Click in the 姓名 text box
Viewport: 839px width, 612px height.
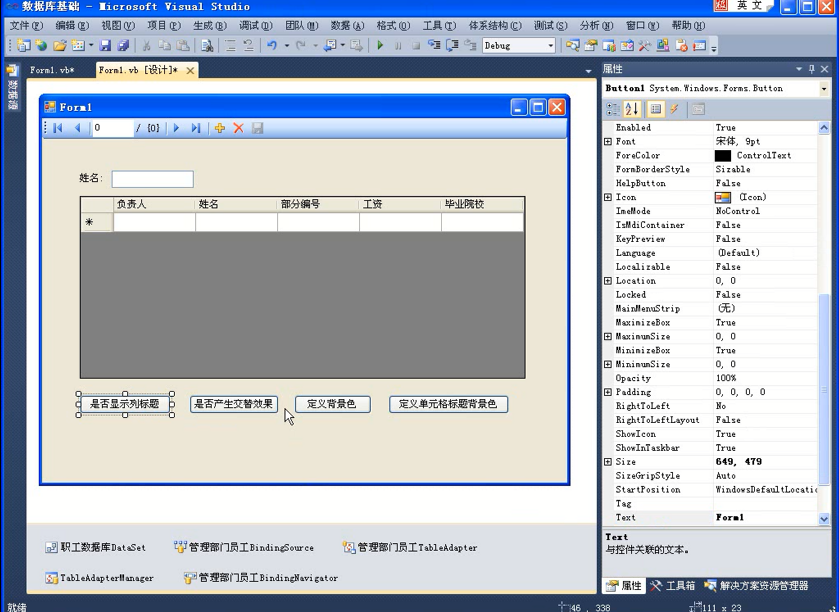(x=152, y=179)
